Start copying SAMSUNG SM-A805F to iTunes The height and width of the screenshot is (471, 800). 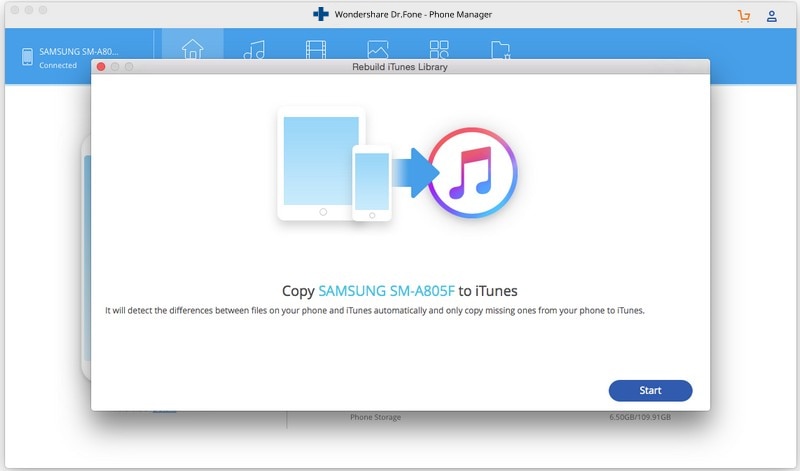650,390
